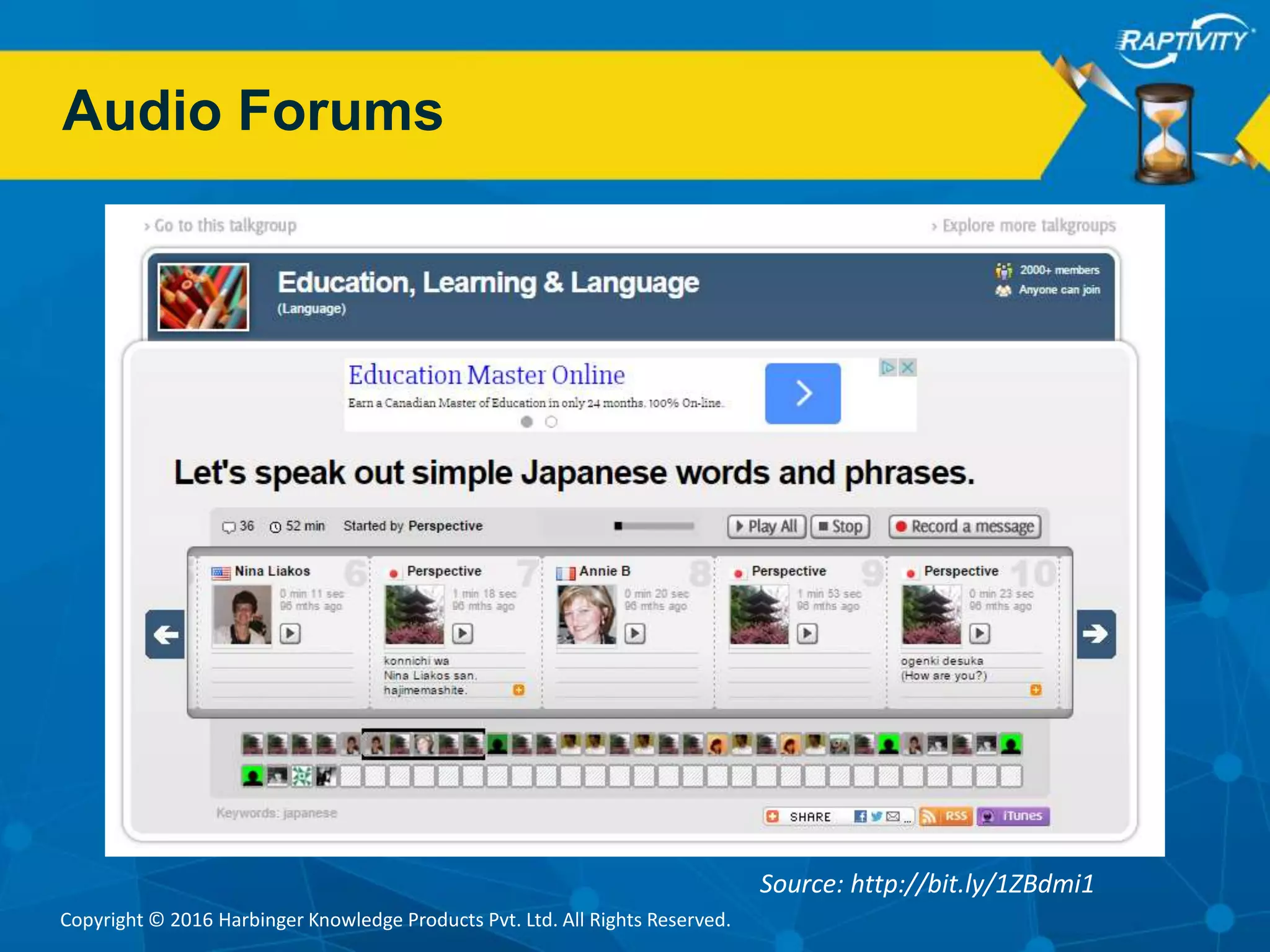
Task: Play Perspective's 0 min 23 sec message
Action: point(980,633)
